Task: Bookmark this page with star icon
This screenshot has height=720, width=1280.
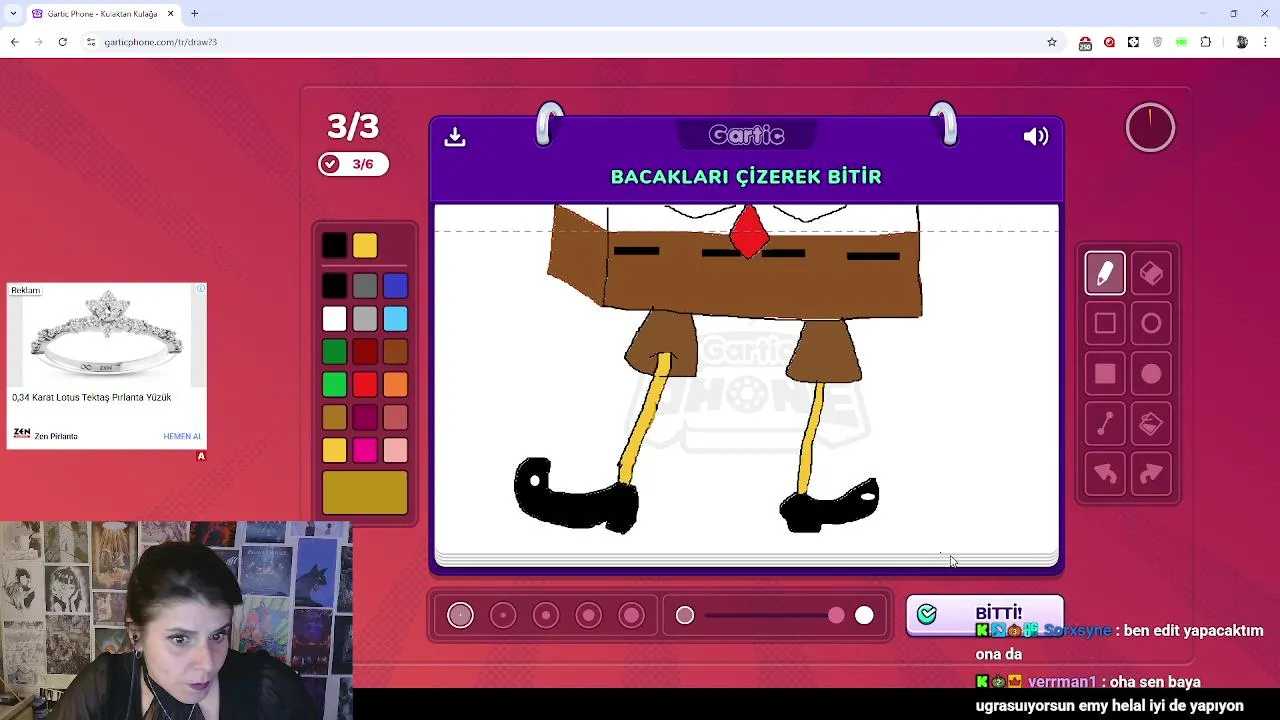Action: tap(1052, 42)
